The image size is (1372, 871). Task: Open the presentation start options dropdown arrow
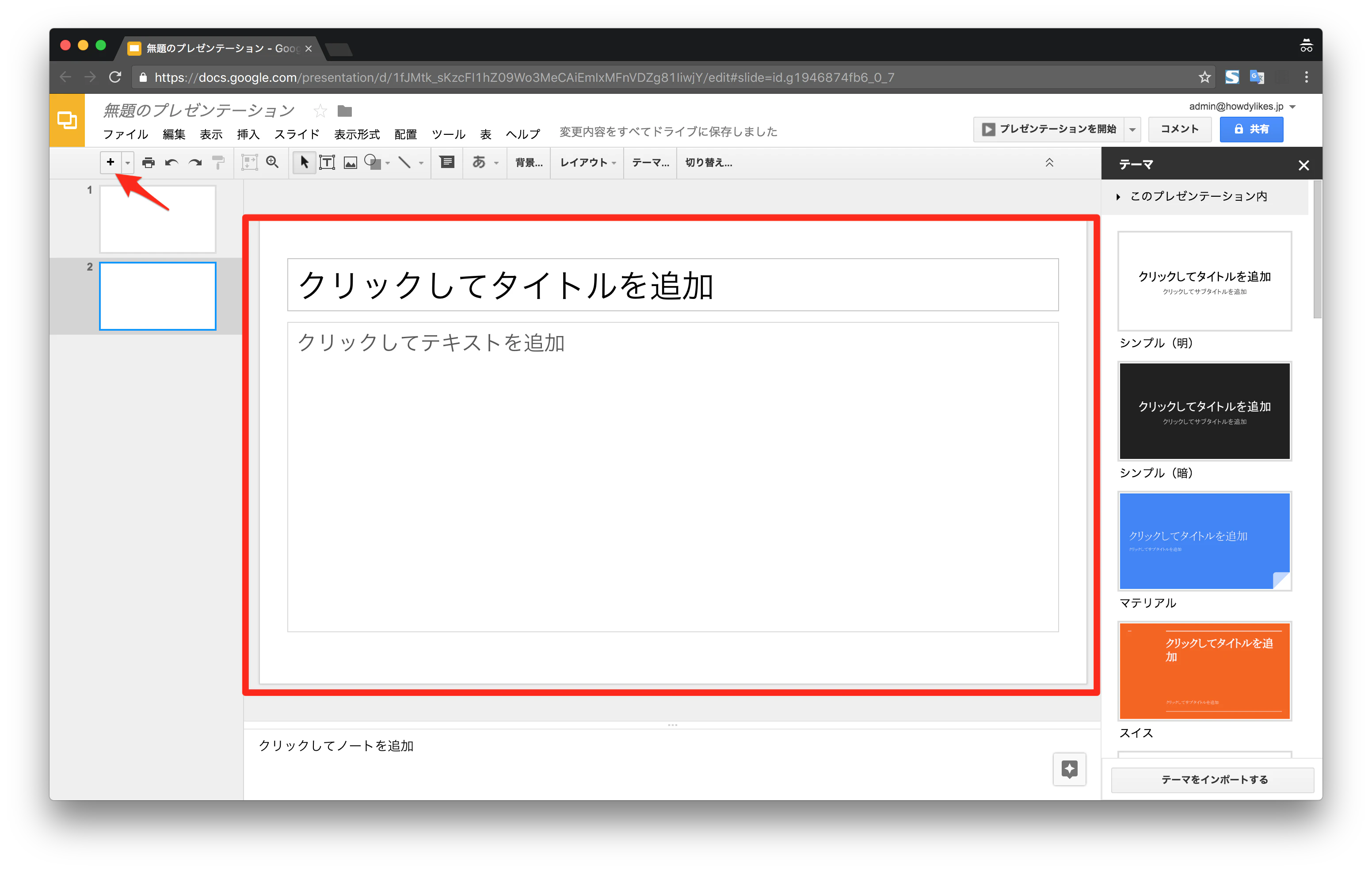click(1133, 130)
